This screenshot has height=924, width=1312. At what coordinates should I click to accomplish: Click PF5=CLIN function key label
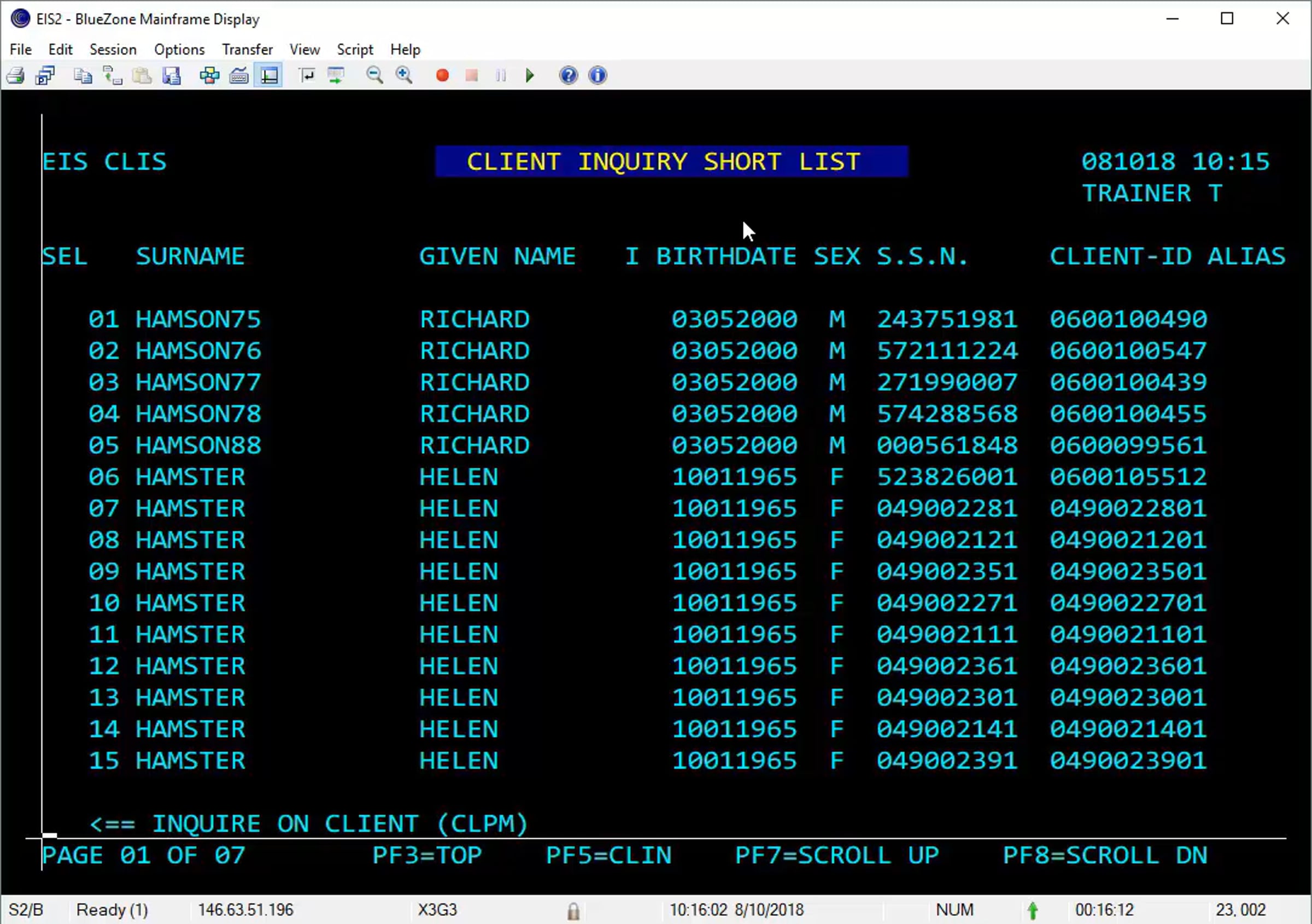608,855
